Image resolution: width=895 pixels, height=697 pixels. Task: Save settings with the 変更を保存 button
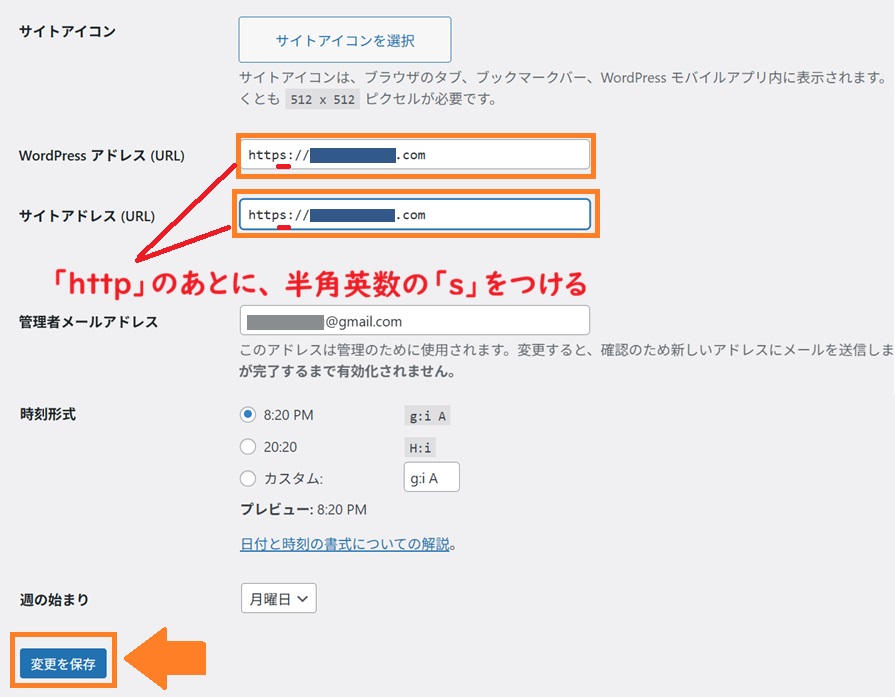point(62,662)
